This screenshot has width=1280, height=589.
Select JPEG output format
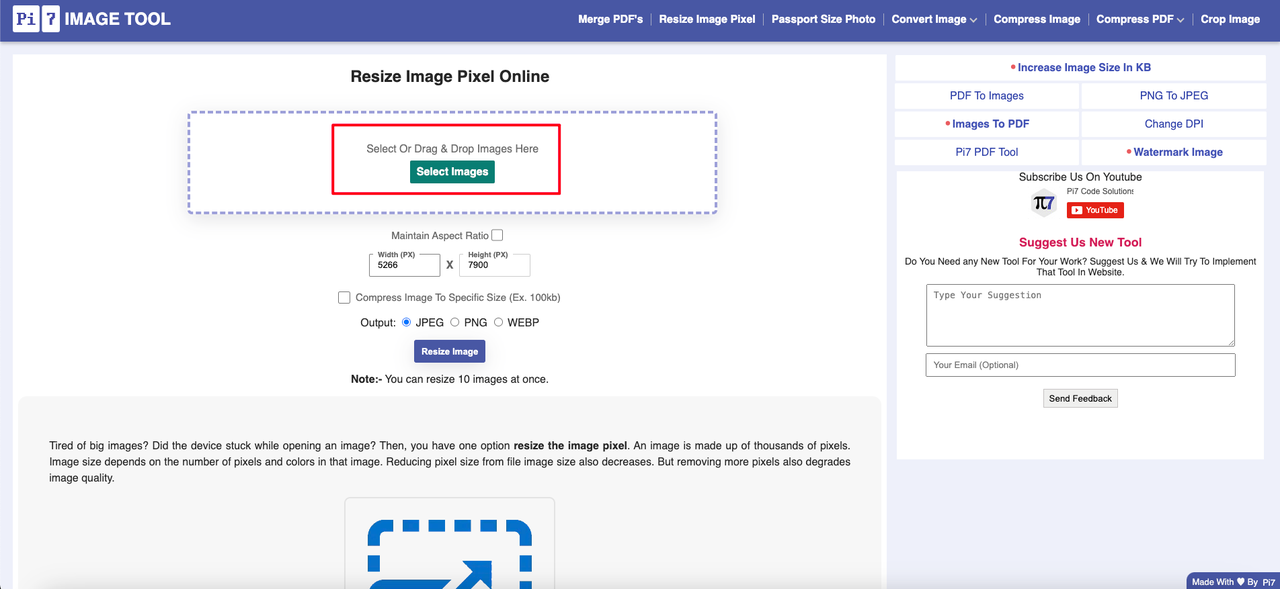pyautogui.click(x=406, y=323)
